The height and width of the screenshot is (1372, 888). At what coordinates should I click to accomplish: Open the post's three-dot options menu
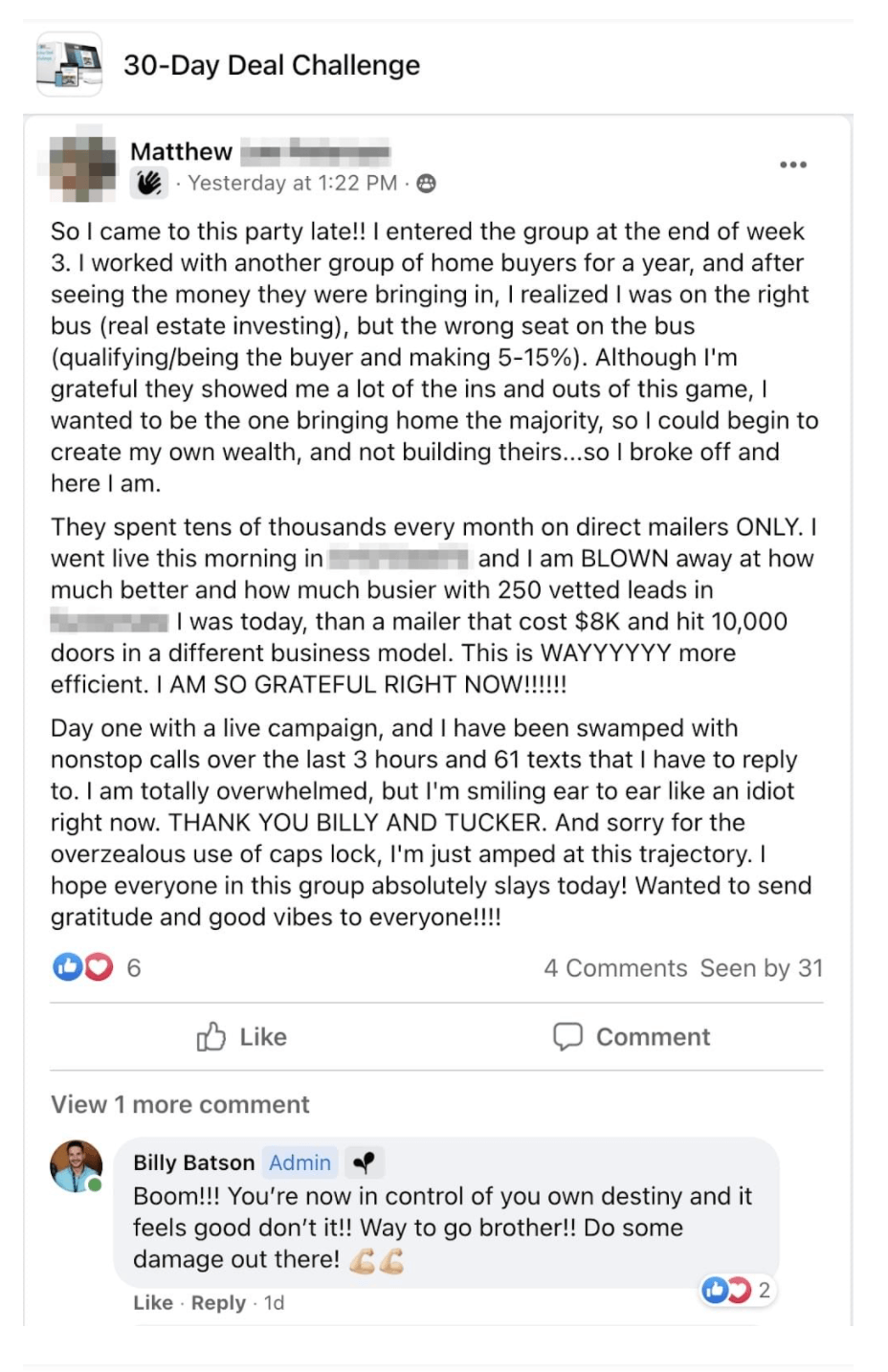(x=792, y=165)
